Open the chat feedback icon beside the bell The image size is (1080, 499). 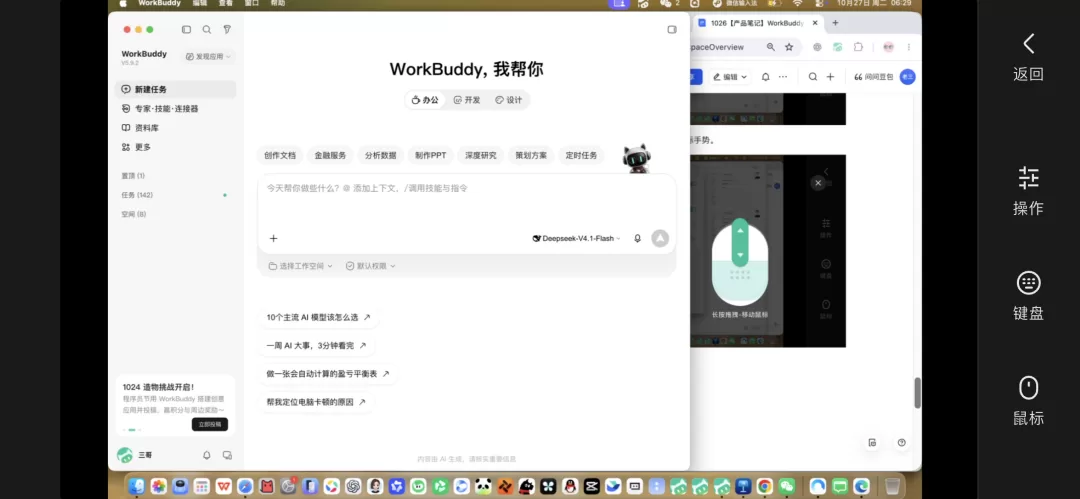[x=227, y=456]
